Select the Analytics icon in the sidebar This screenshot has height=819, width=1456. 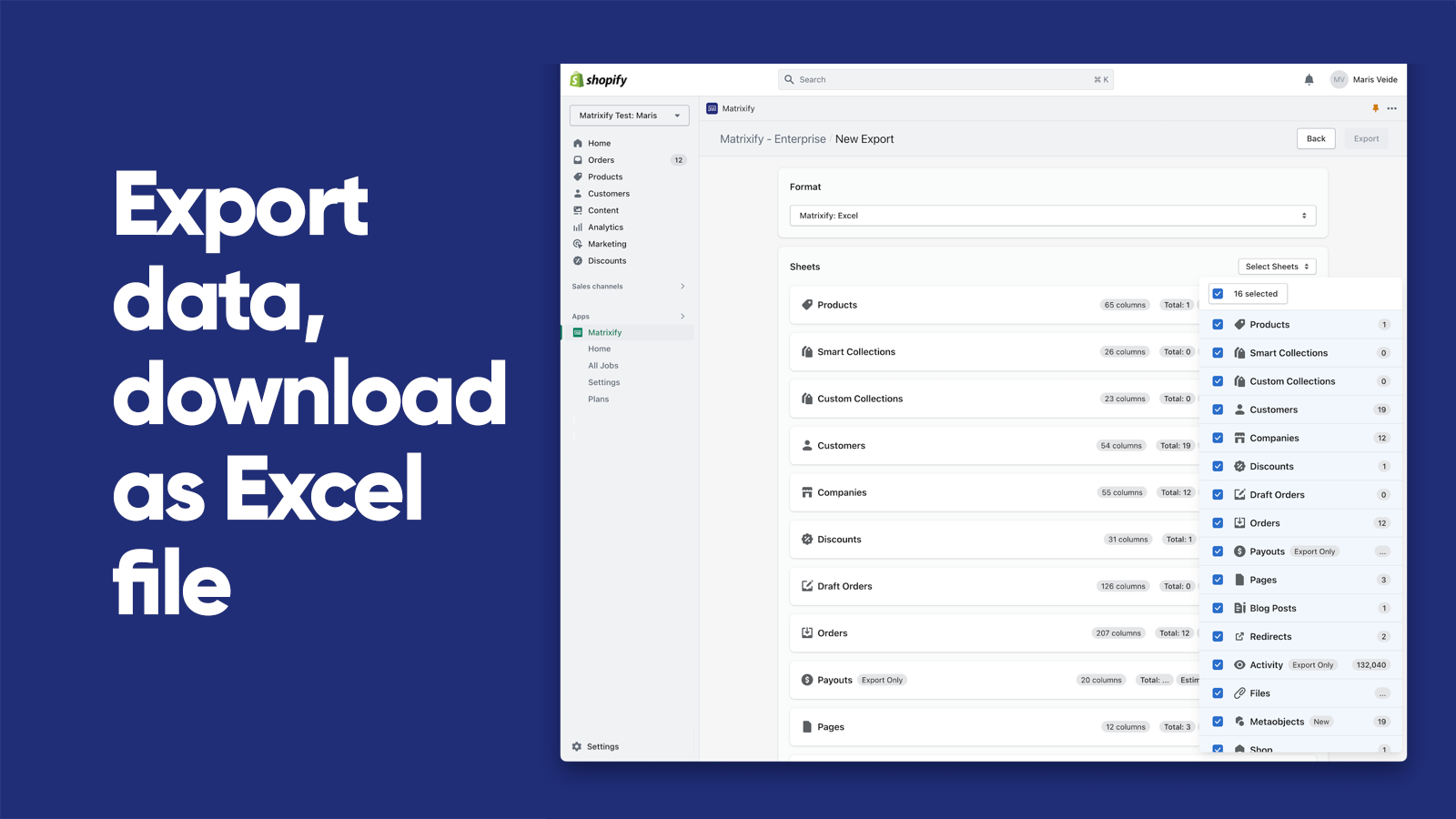pyautogui.click(x=579, y=227)
